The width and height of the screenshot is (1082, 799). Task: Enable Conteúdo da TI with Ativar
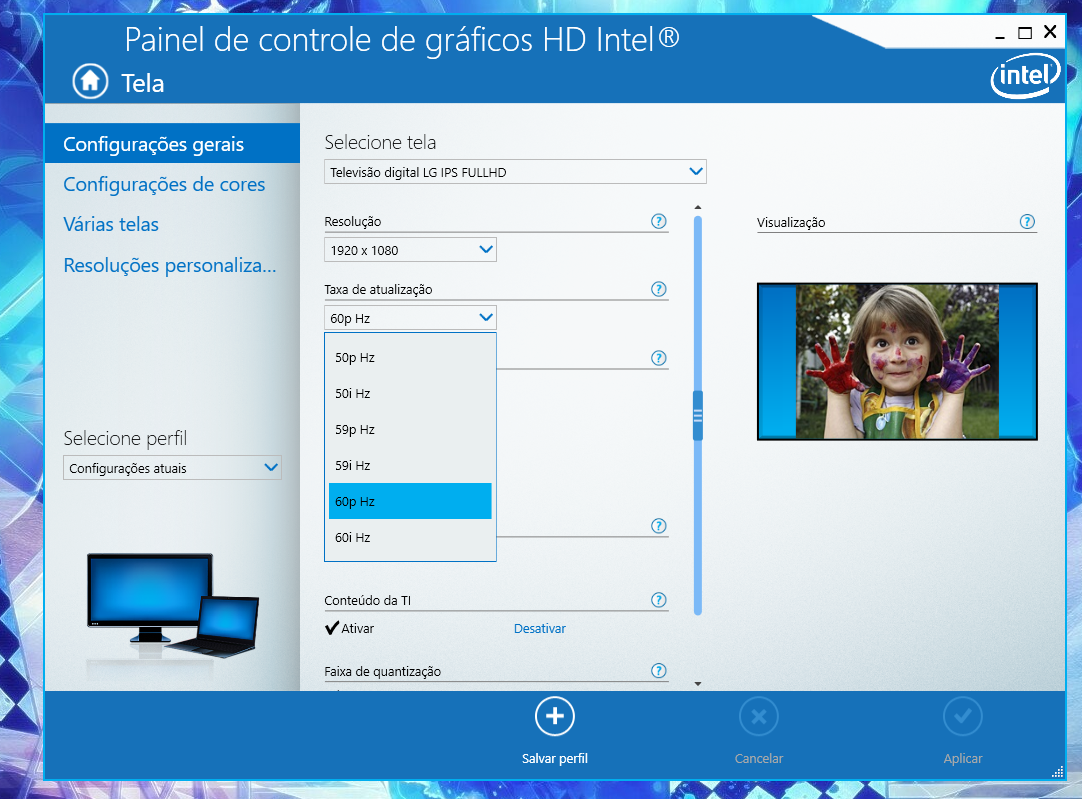(349, 628)
